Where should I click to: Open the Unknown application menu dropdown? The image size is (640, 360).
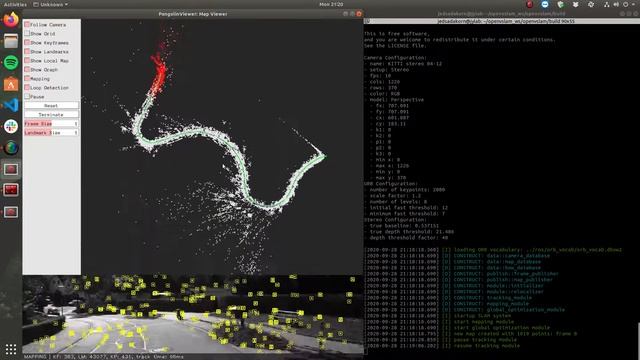(51, 4)
